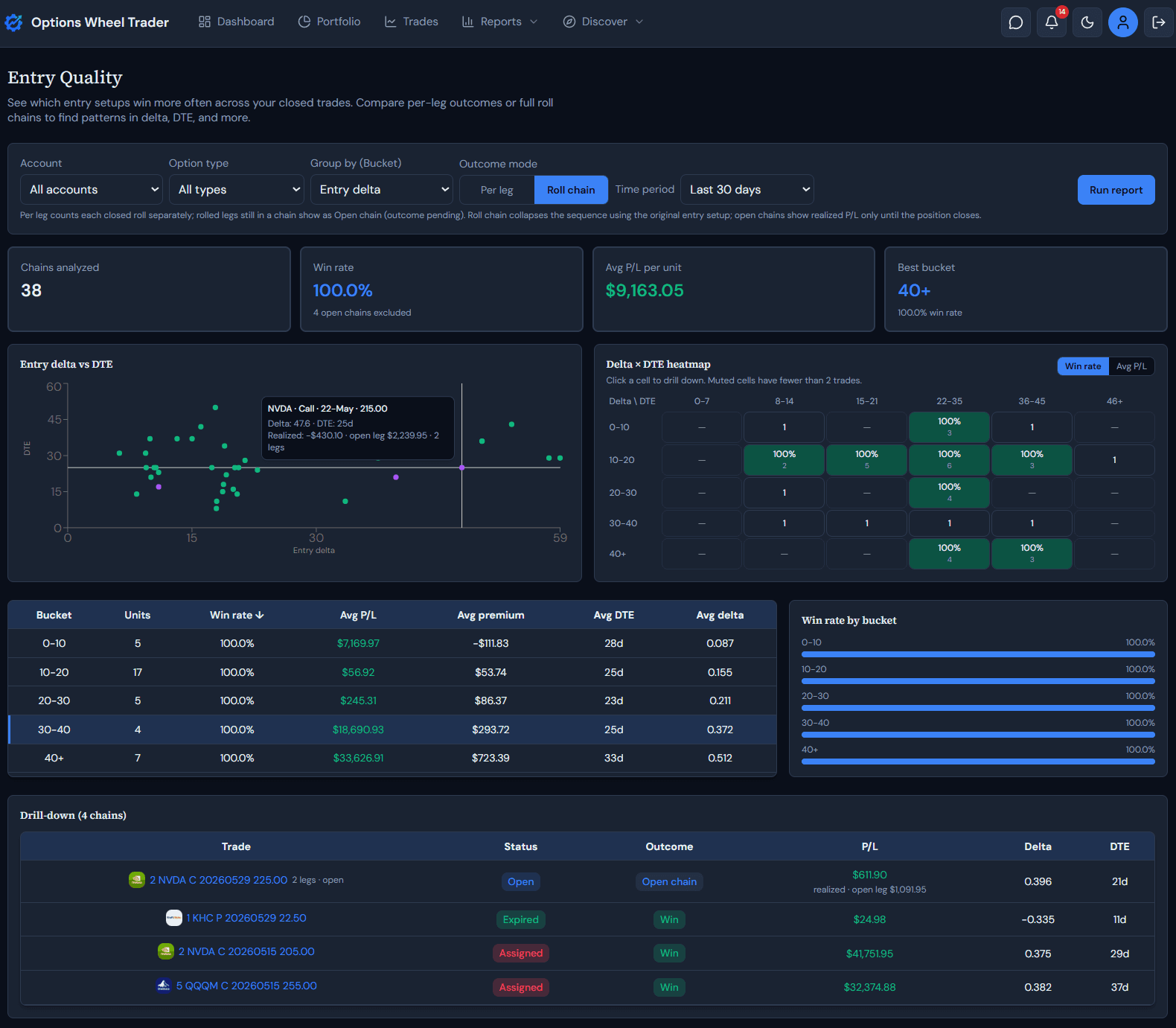Open trade 1 KHC P 20260529 22.50
The image size is (1176, 1028).
pyautogui.click(x=246, y=918)
